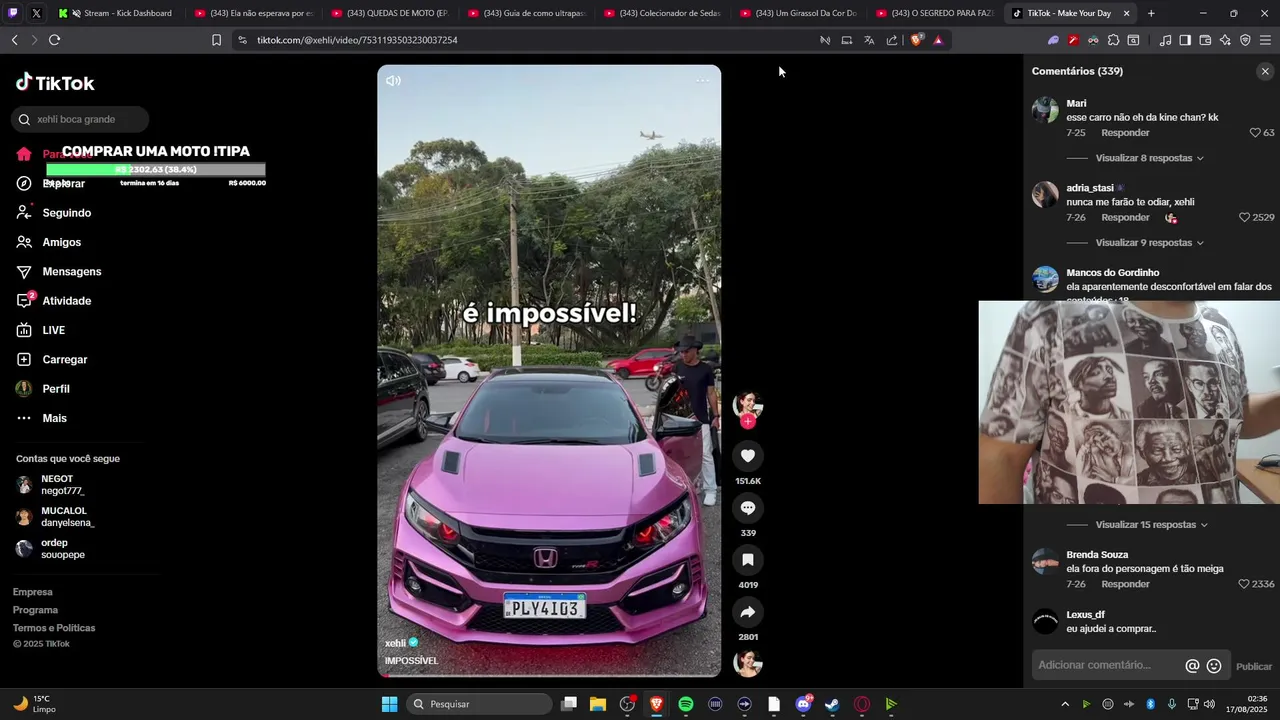Open Mancos do Gordinho's profile avatar
Viewport: 1280px width, 720px height.
click(x=1045, y=279)
